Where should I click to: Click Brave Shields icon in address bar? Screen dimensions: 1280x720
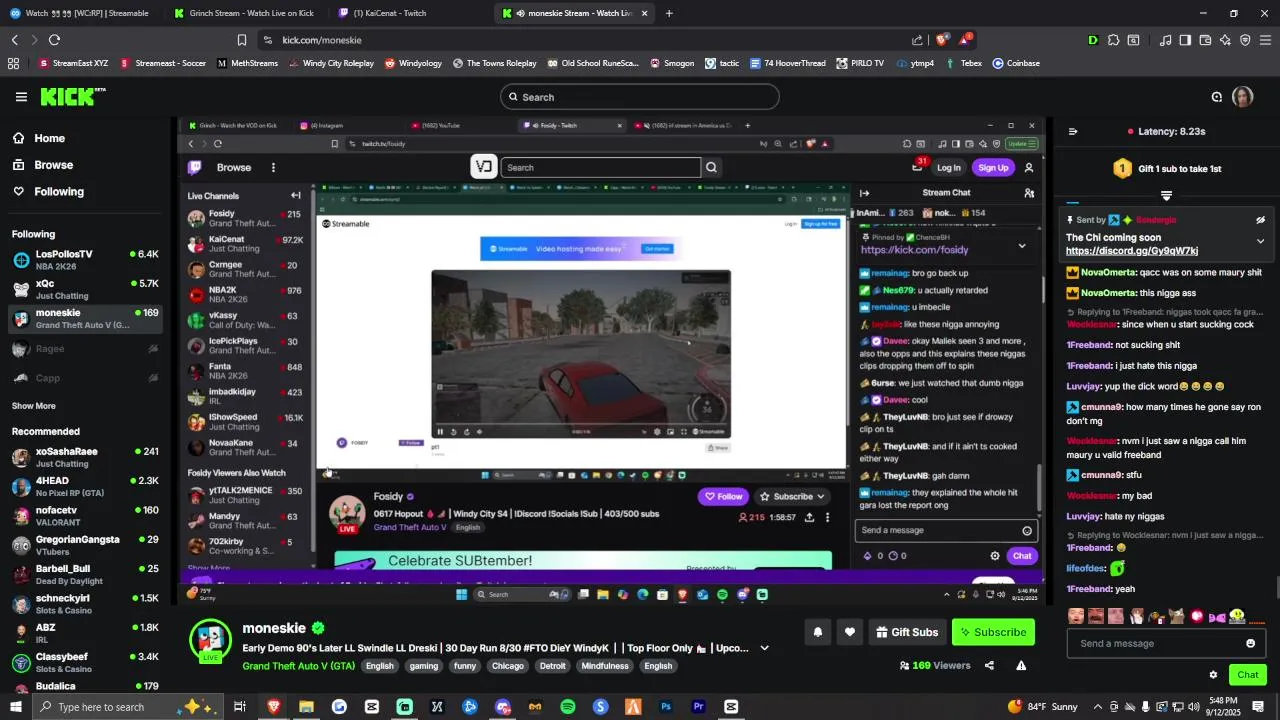[x=942, y=40]
